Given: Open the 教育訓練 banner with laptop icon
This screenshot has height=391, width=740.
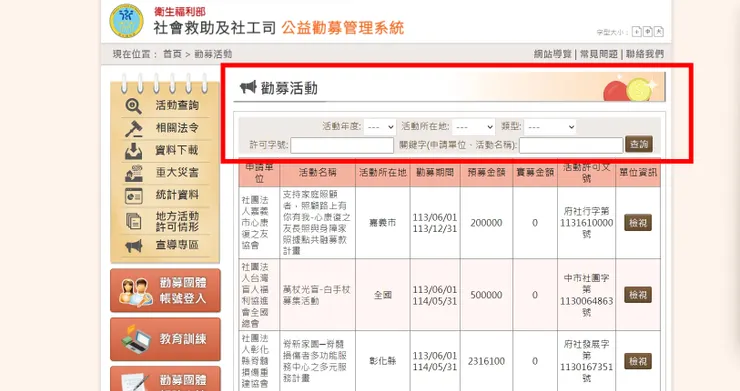Looking at the screenshot, I should 165,339.
